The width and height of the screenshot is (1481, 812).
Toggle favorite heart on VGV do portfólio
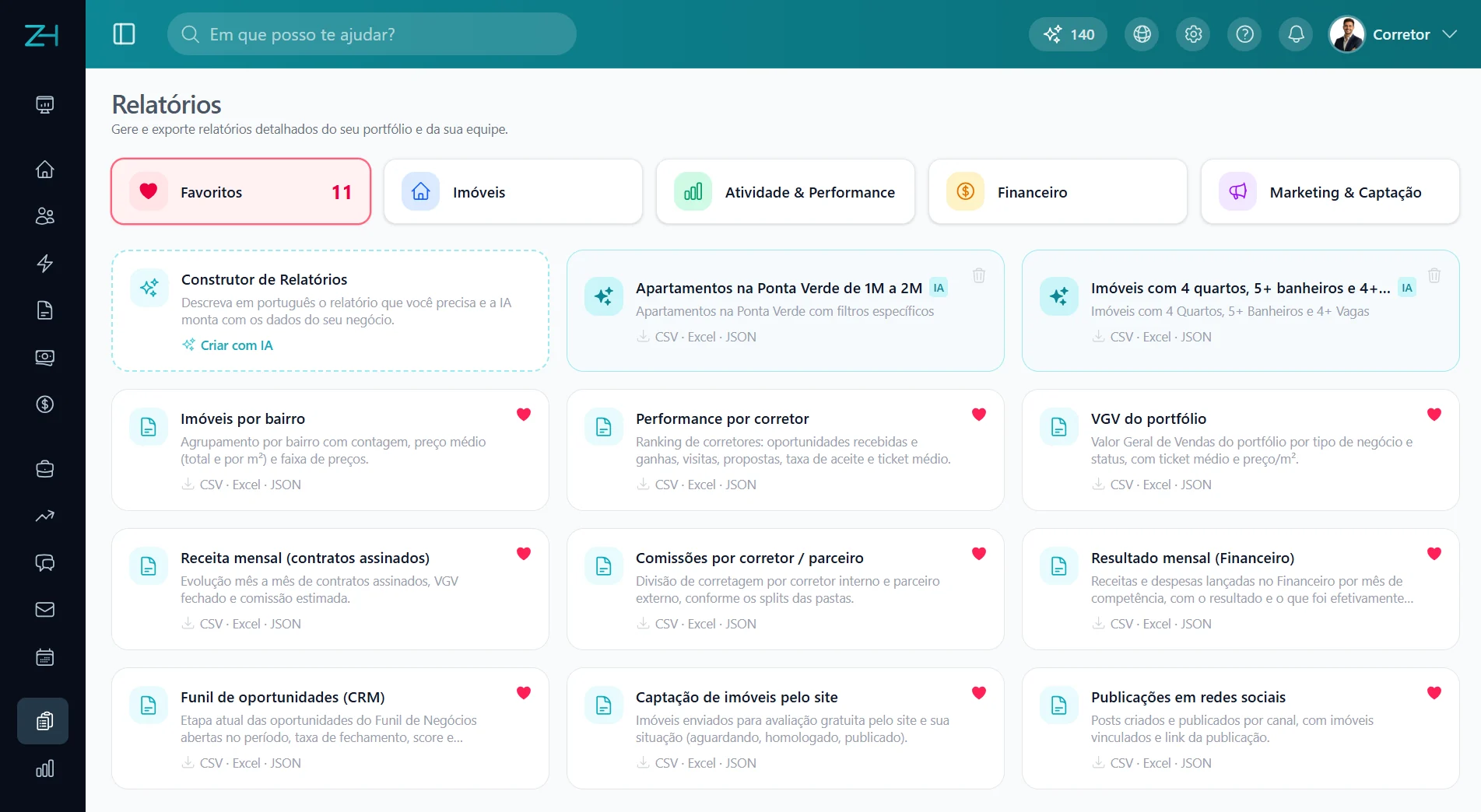[x=1434, y=415]
